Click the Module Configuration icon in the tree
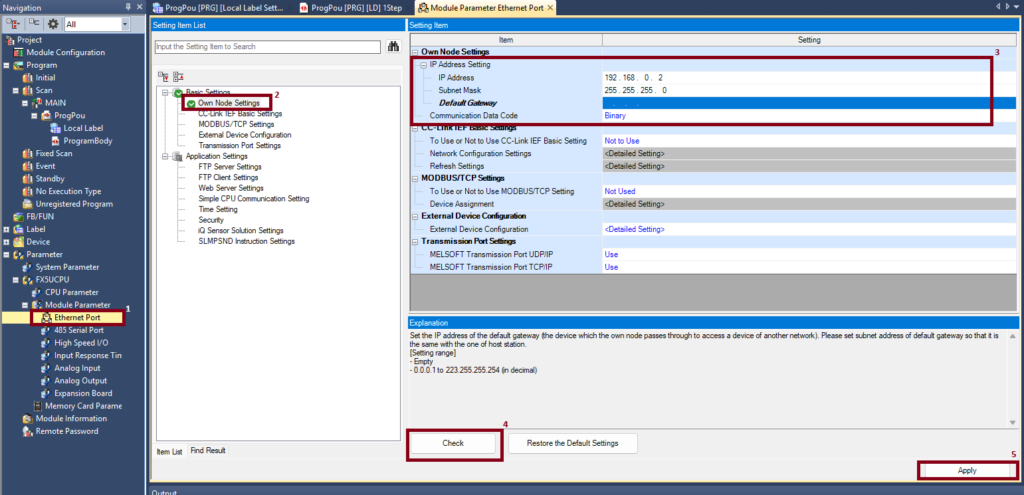Screen dimensions: 1024x495 (x=18, y=52)
